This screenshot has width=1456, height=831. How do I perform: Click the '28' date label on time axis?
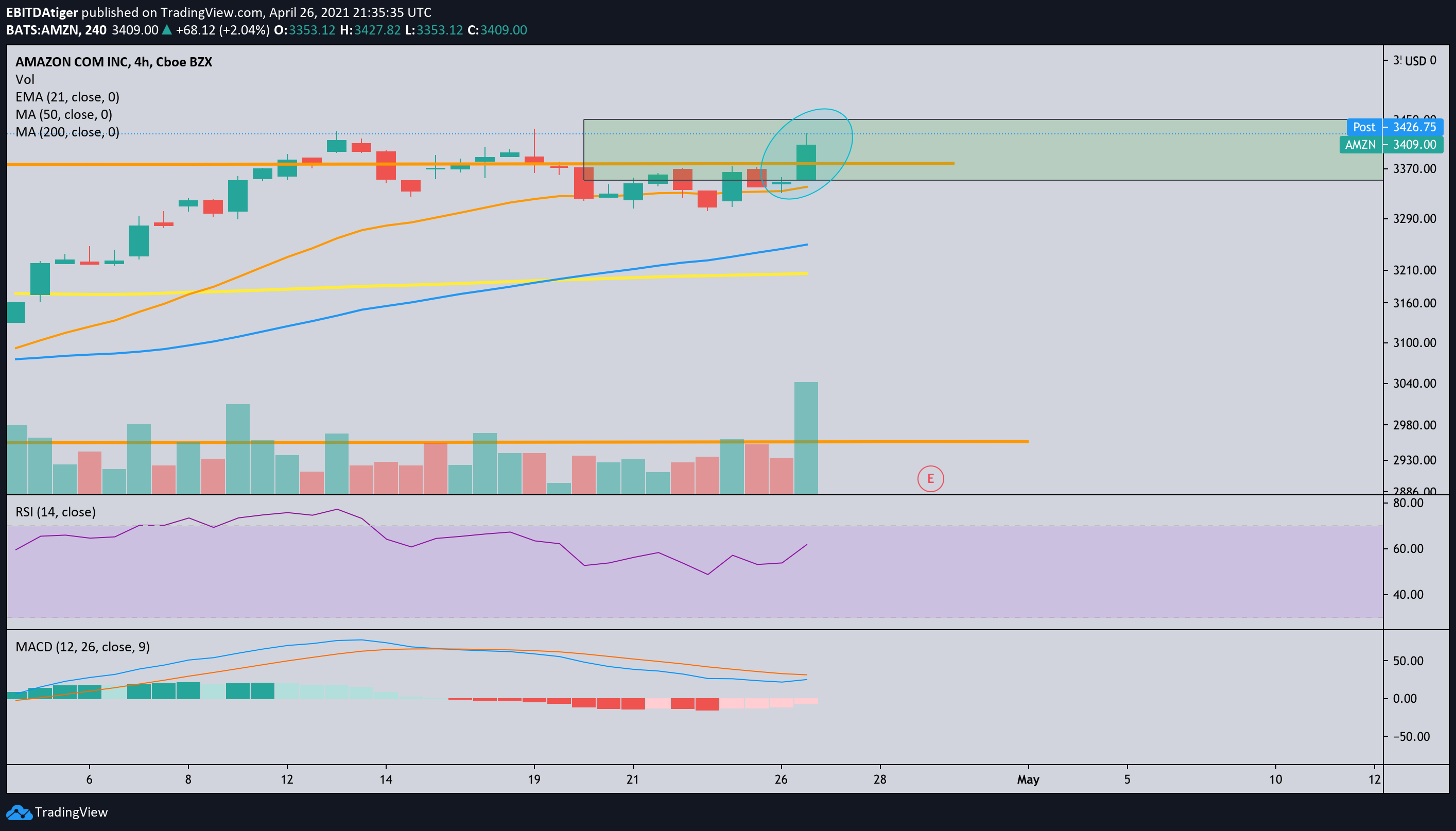pos(880,780)
